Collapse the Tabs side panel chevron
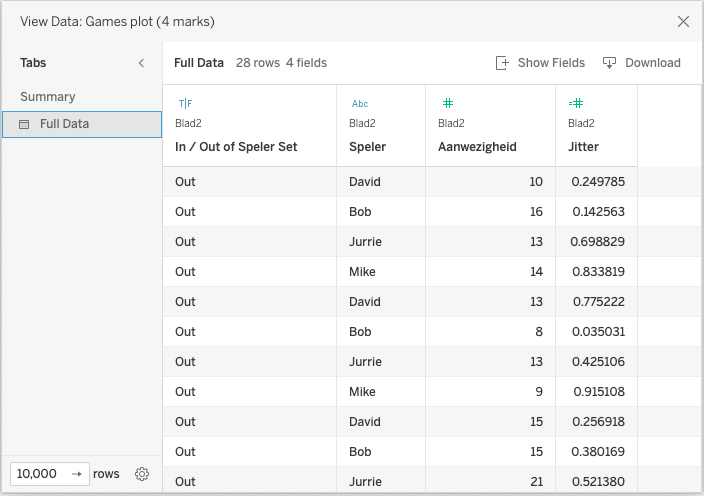The image size is (704, 496). coord(141,63)
